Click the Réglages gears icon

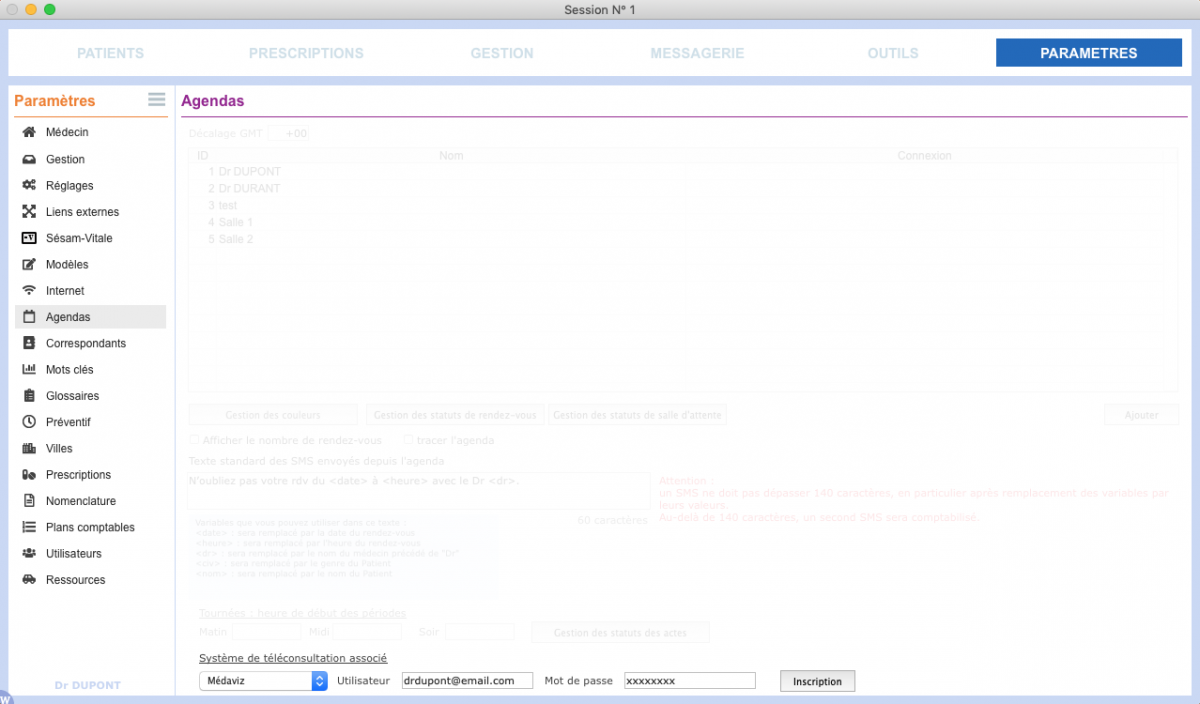point(29,185)
